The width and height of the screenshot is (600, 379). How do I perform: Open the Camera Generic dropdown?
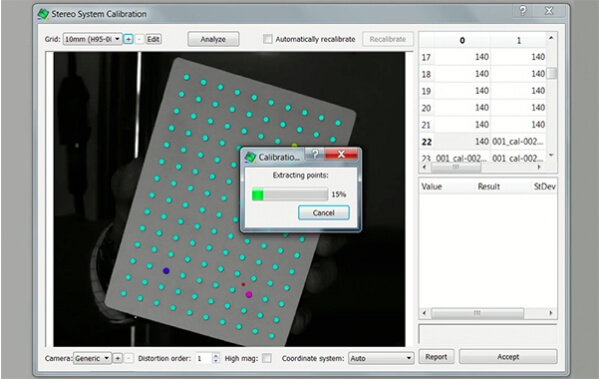click(92, 358)
